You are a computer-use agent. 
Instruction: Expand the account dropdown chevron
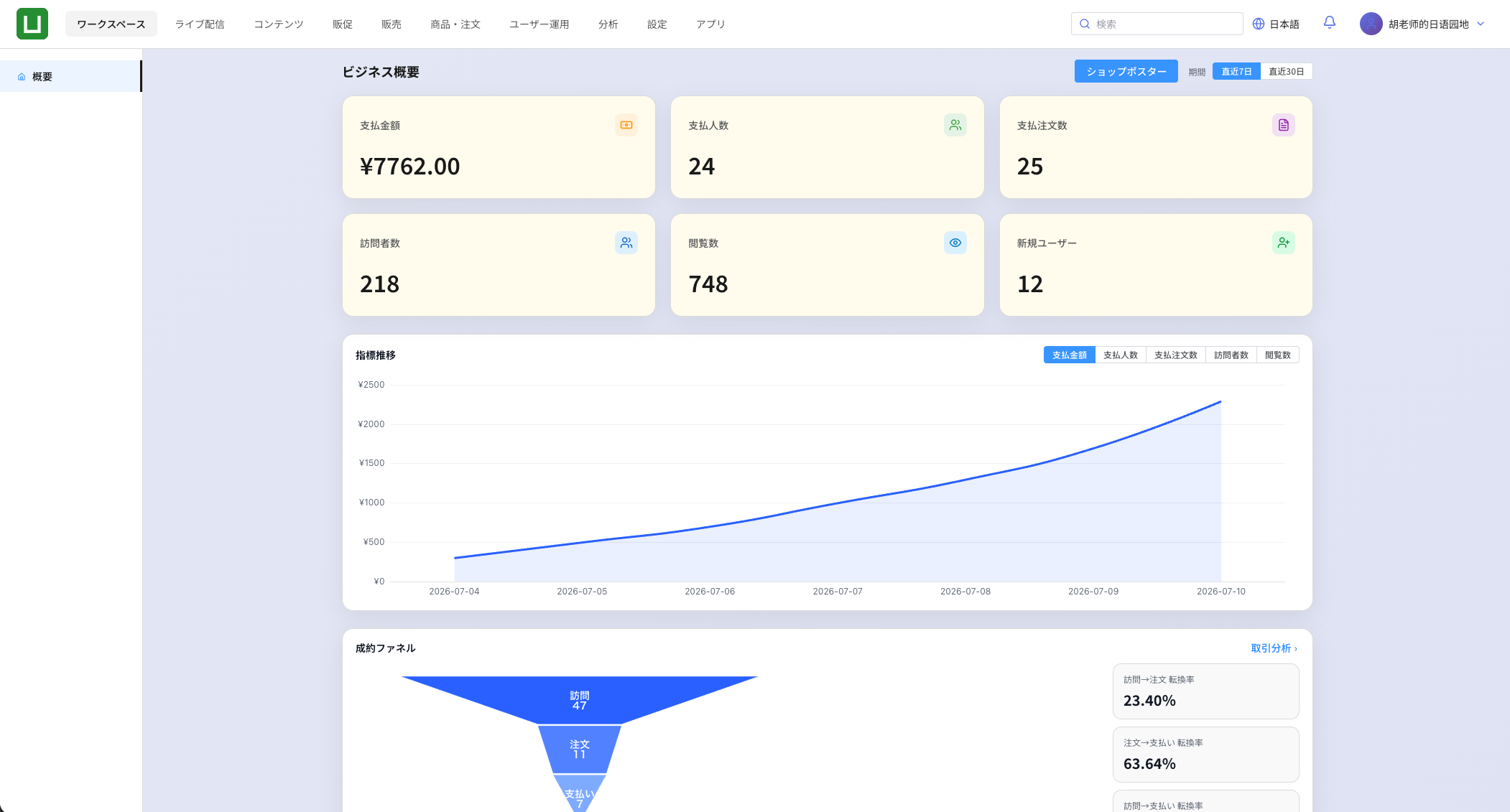[x=1481, y=24]
